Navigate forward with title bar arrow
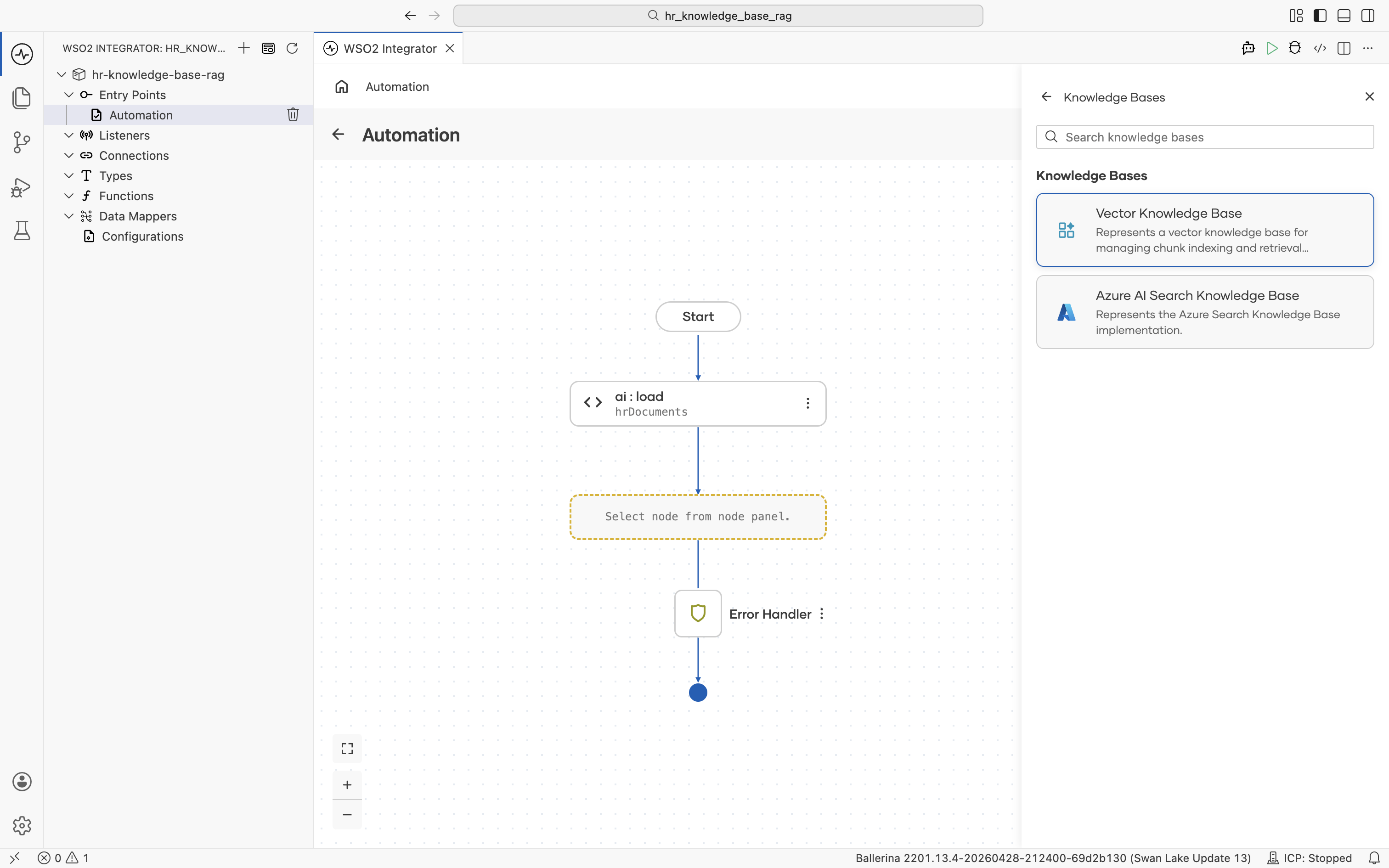The height and width of the screenshot is (868, 1389). 435,16
